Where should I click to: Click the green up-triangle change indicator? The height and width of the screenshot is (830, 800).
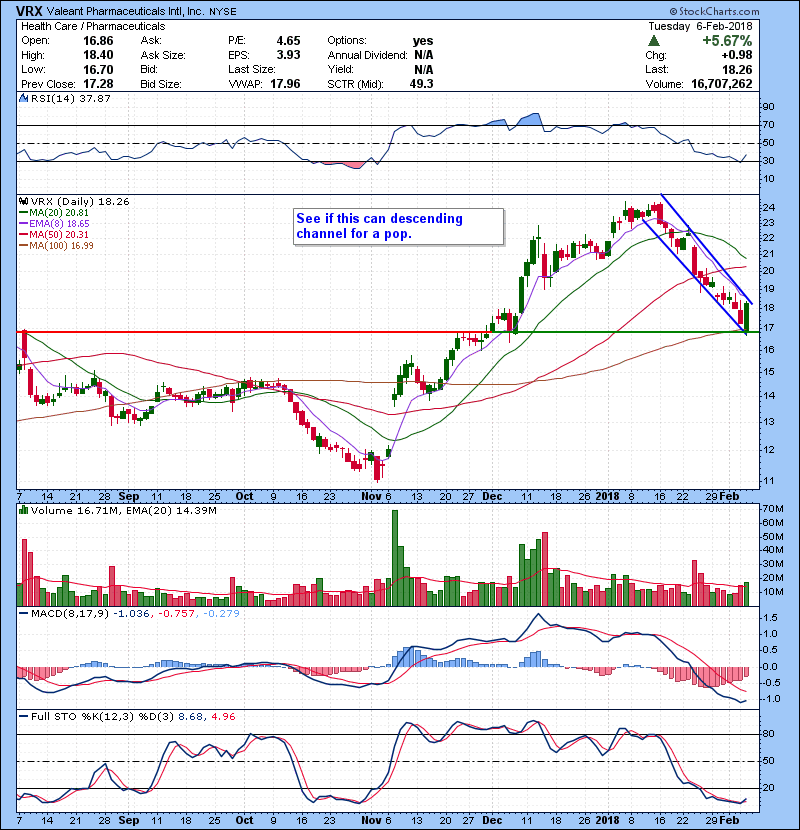[x=653, y=41]
